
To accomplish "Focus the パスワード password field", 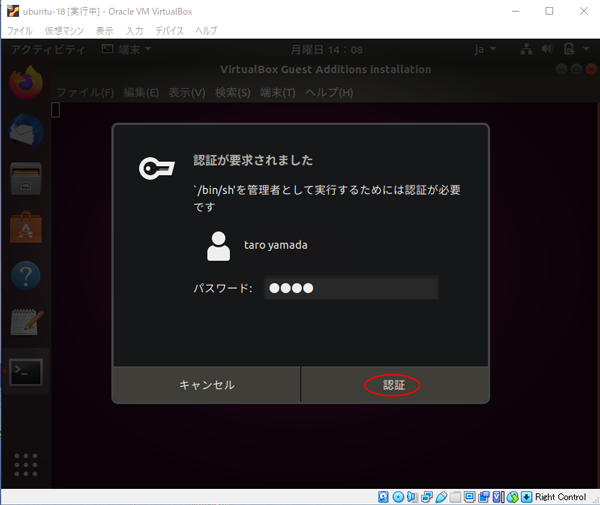I will tap(351, 288).
